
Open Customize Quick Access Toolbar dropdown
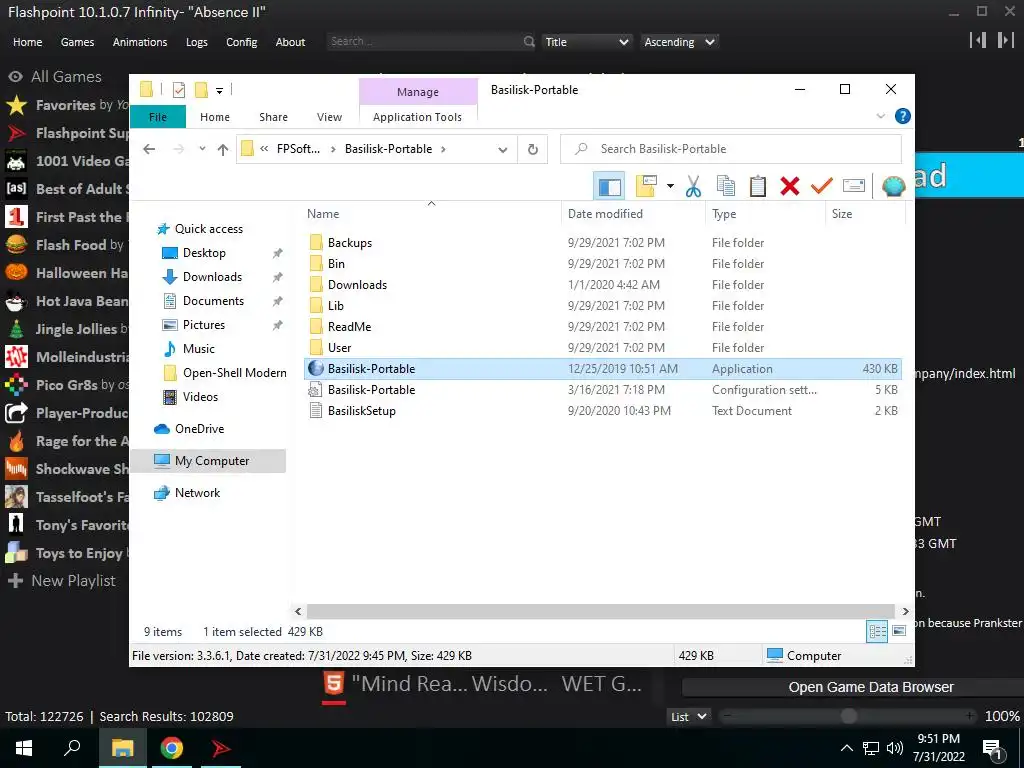(219, 91)
